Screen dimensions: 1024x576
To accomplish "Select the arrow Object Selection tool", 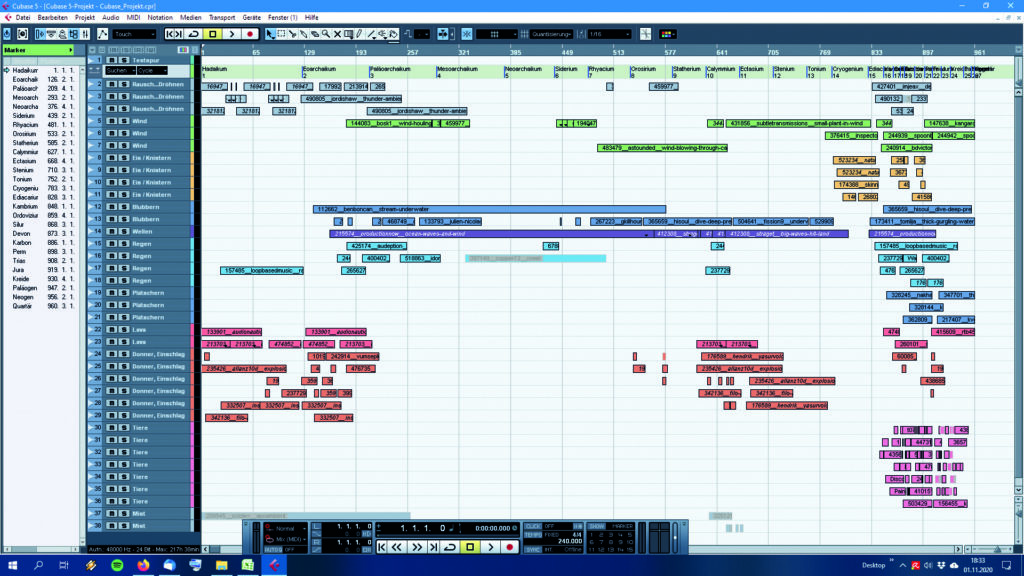I will [x=270, y=34].
